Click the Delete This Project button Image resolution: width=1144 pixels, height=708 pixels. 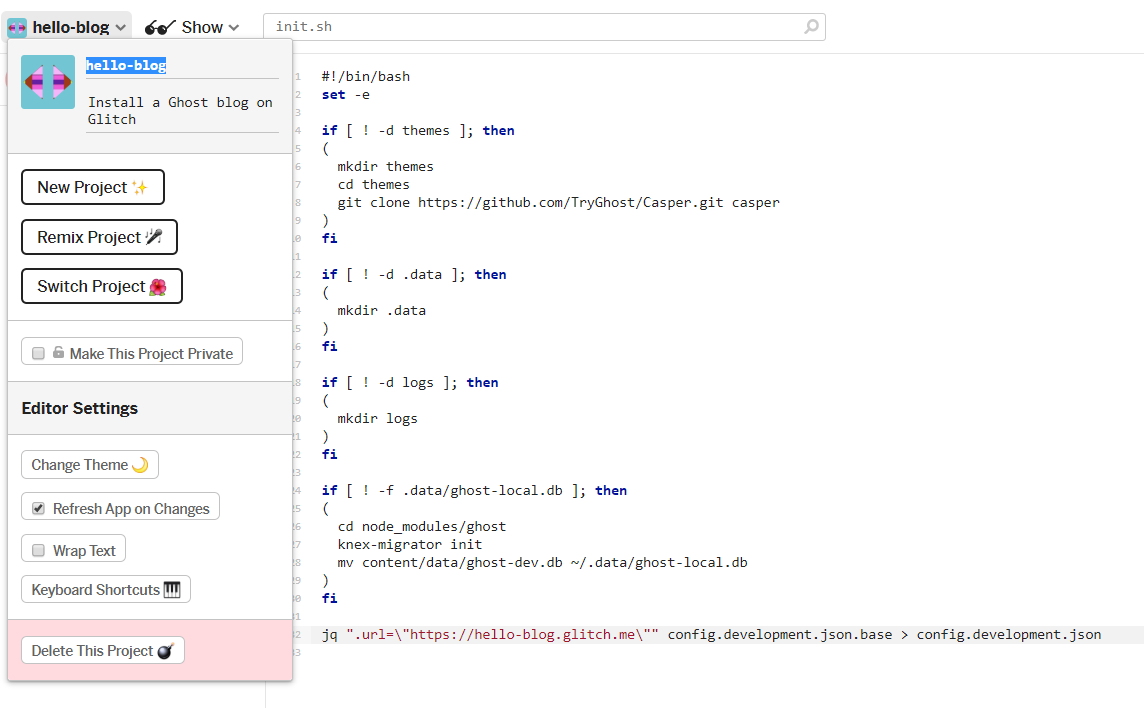(x=103, y=650)
